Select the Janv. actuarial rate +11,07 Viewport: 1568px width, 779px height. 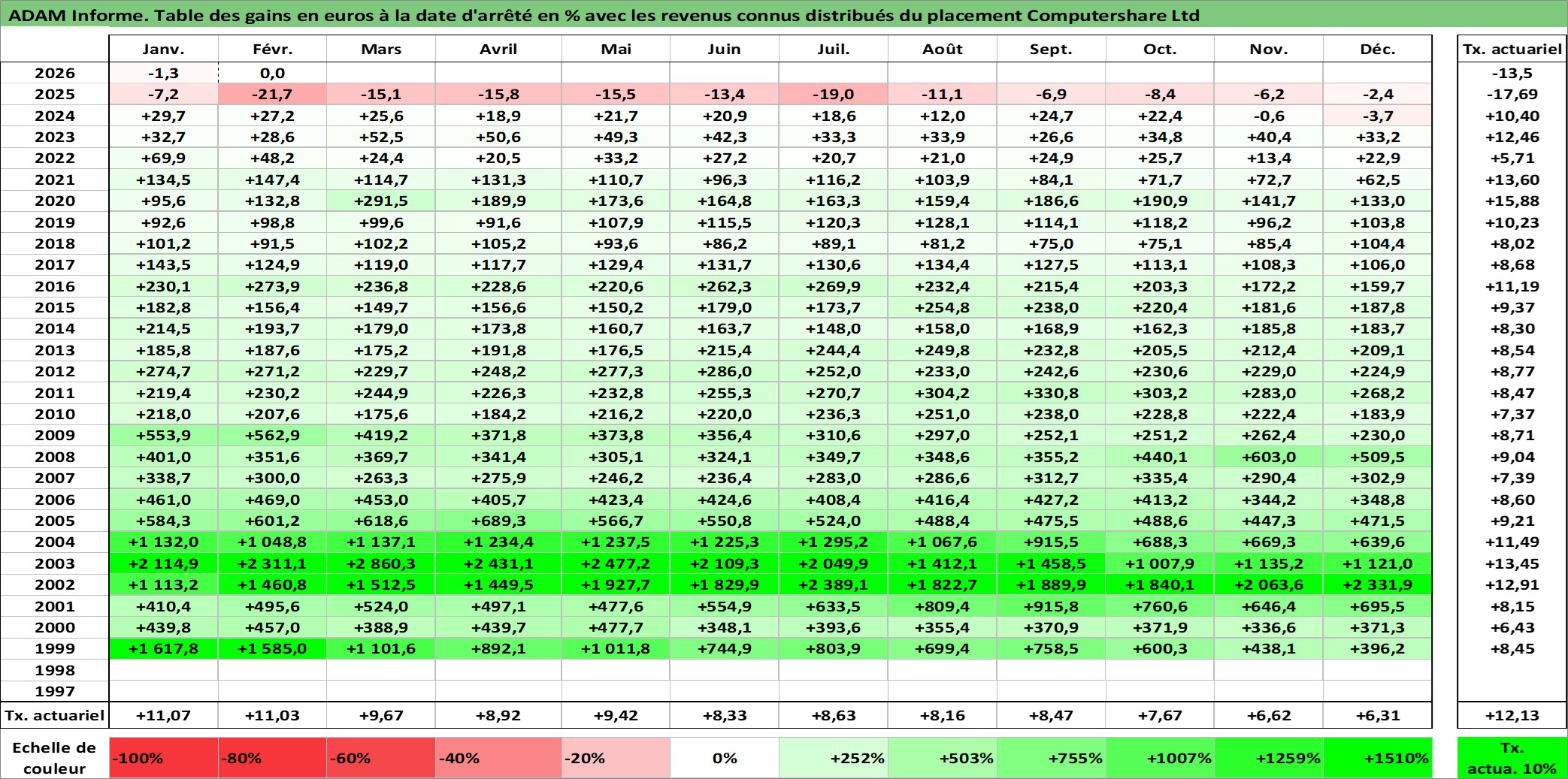163,715
